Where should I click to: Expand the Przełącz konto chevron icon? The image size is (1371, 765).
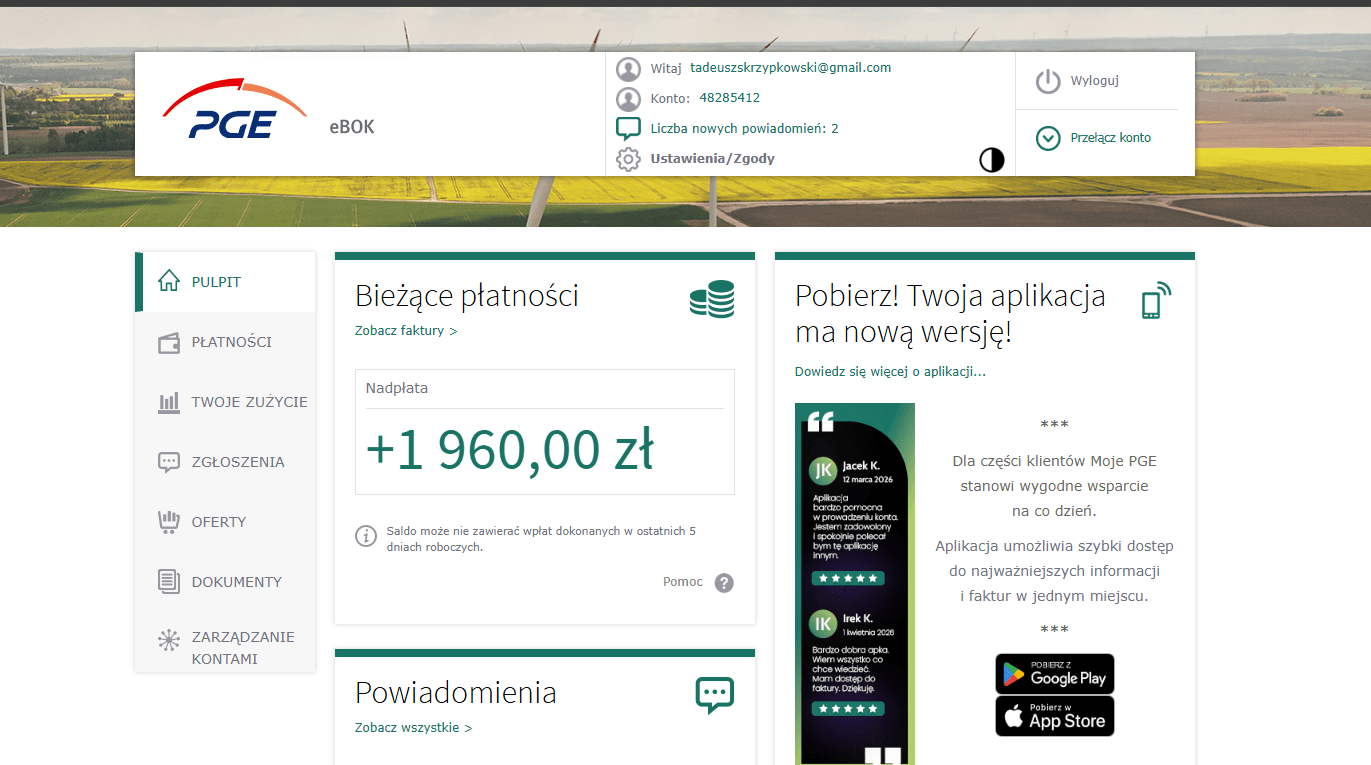pyautogui.click(x=1048, y=138)
